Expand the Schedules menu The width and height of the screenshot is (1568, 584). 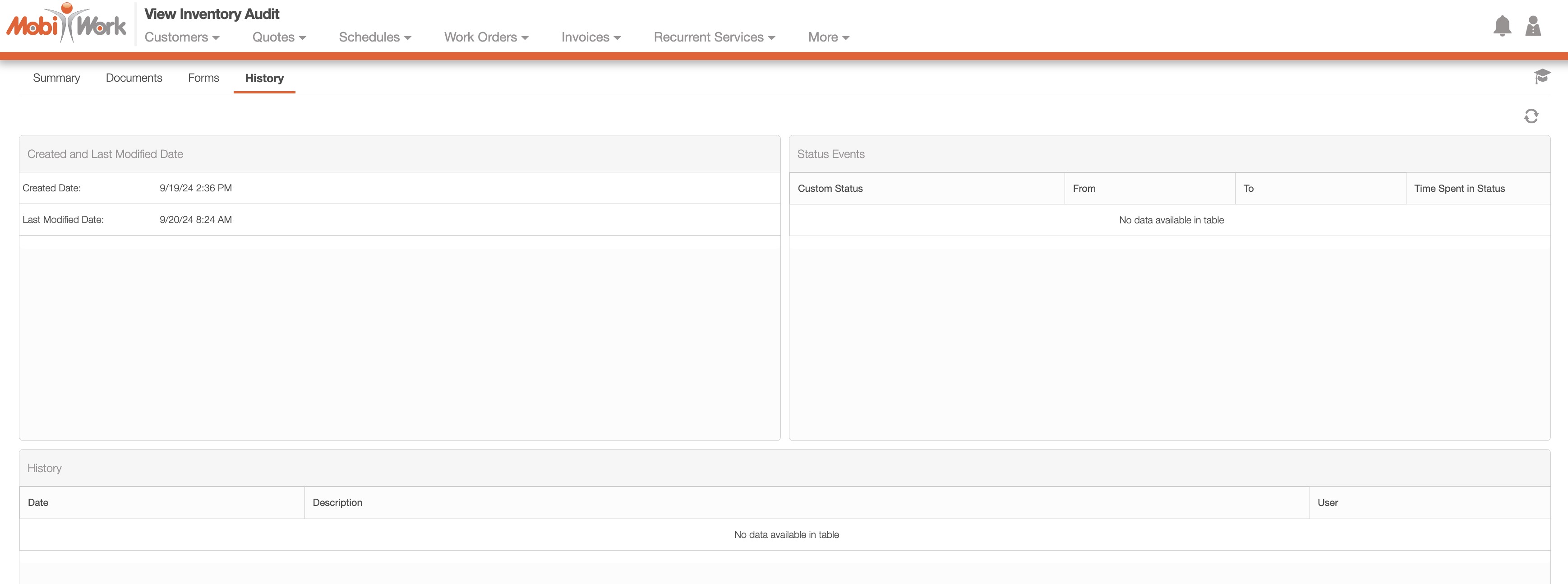(x=374, y=37)
